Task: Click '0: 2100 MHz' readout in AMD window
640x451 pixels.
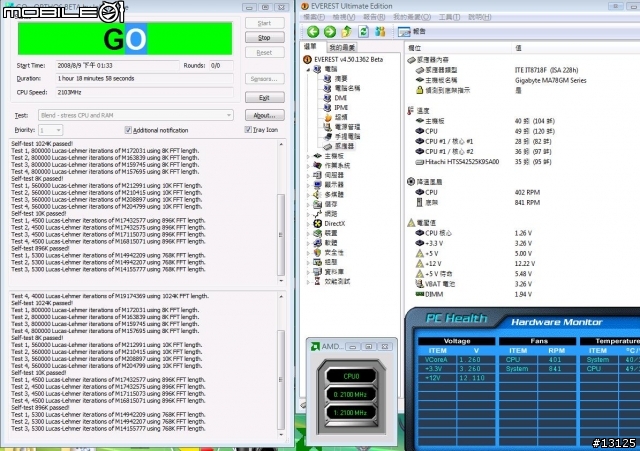Action: (x=351, y=395)
